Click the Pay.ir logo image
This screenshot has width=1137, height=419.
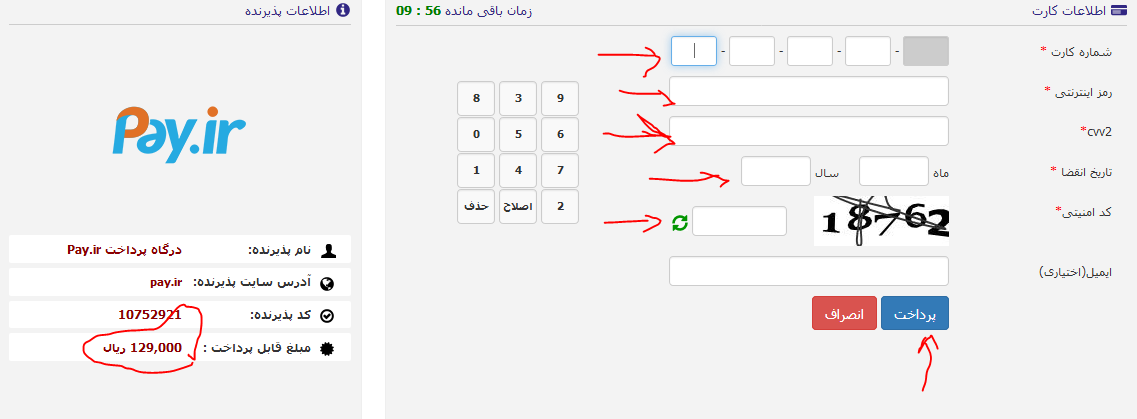pyautogui.click(x=179, y=134)
